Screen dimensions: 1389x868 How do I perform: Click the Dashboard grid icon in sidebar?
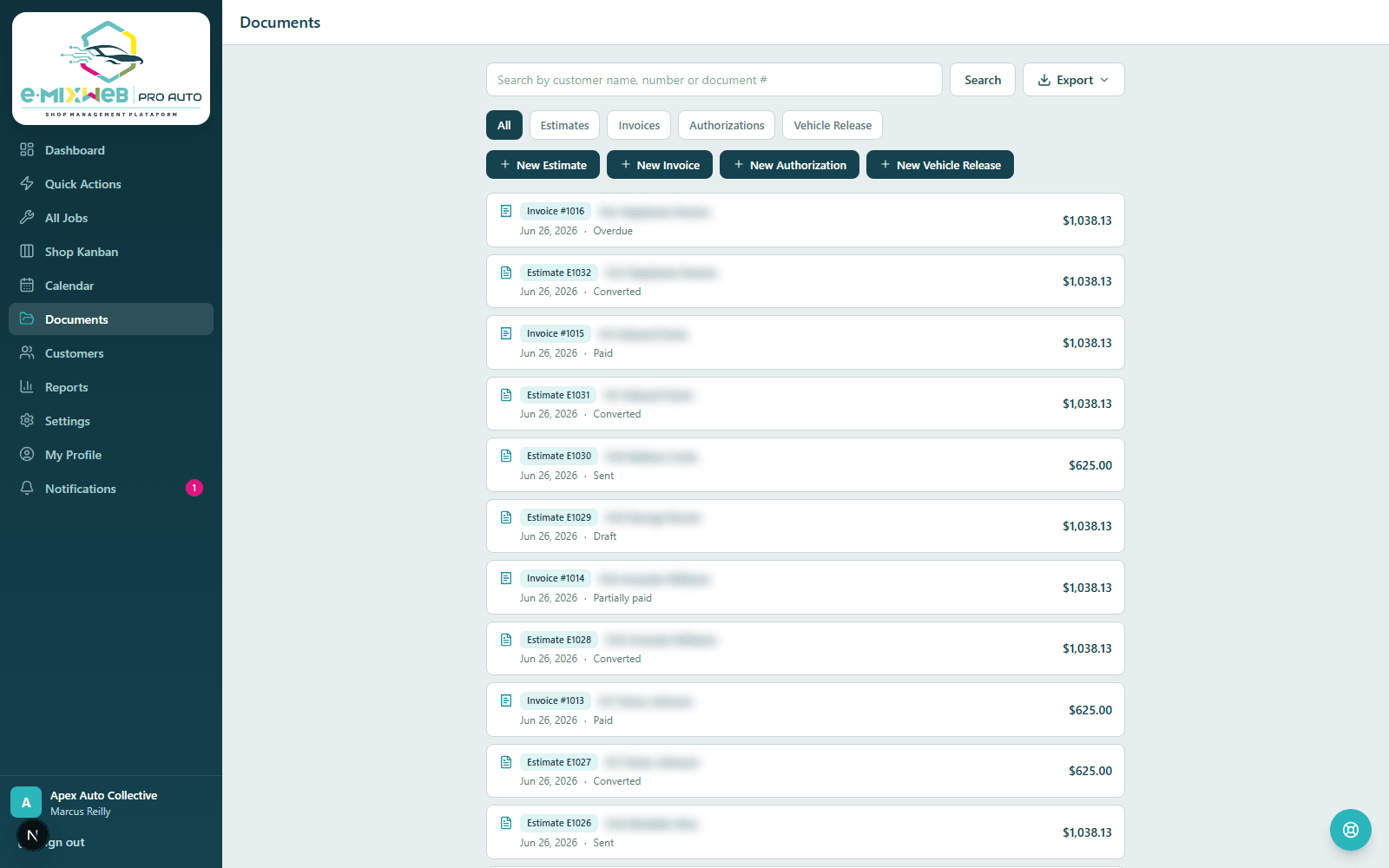[x=27, y=149]
